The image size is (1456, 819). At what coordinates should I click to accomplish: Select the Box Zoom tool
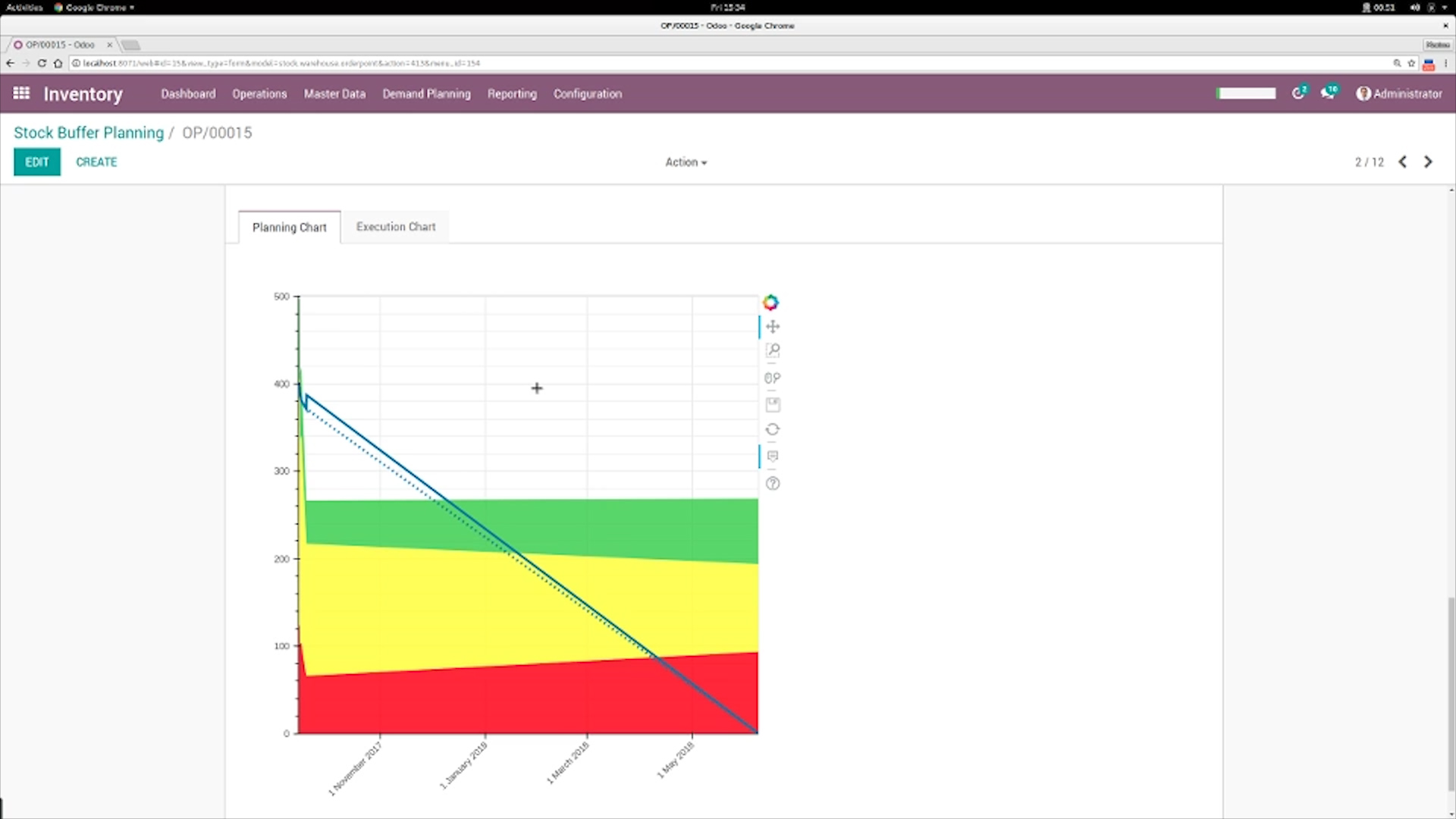click(x=772, y=350)
